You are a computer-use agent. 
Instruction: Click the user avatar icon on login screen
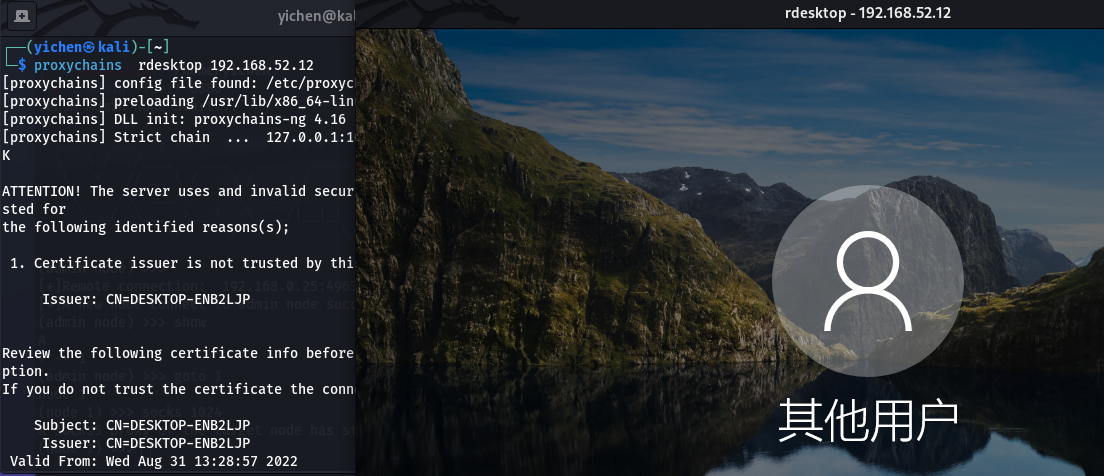(x=867, y=281)
